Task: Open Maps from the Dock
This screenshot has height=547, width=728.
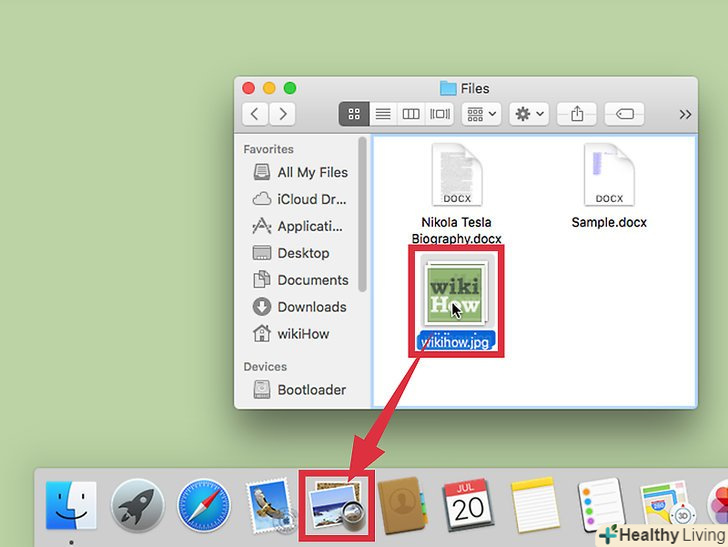Action: pyautogui.click(x=667, y=506)
